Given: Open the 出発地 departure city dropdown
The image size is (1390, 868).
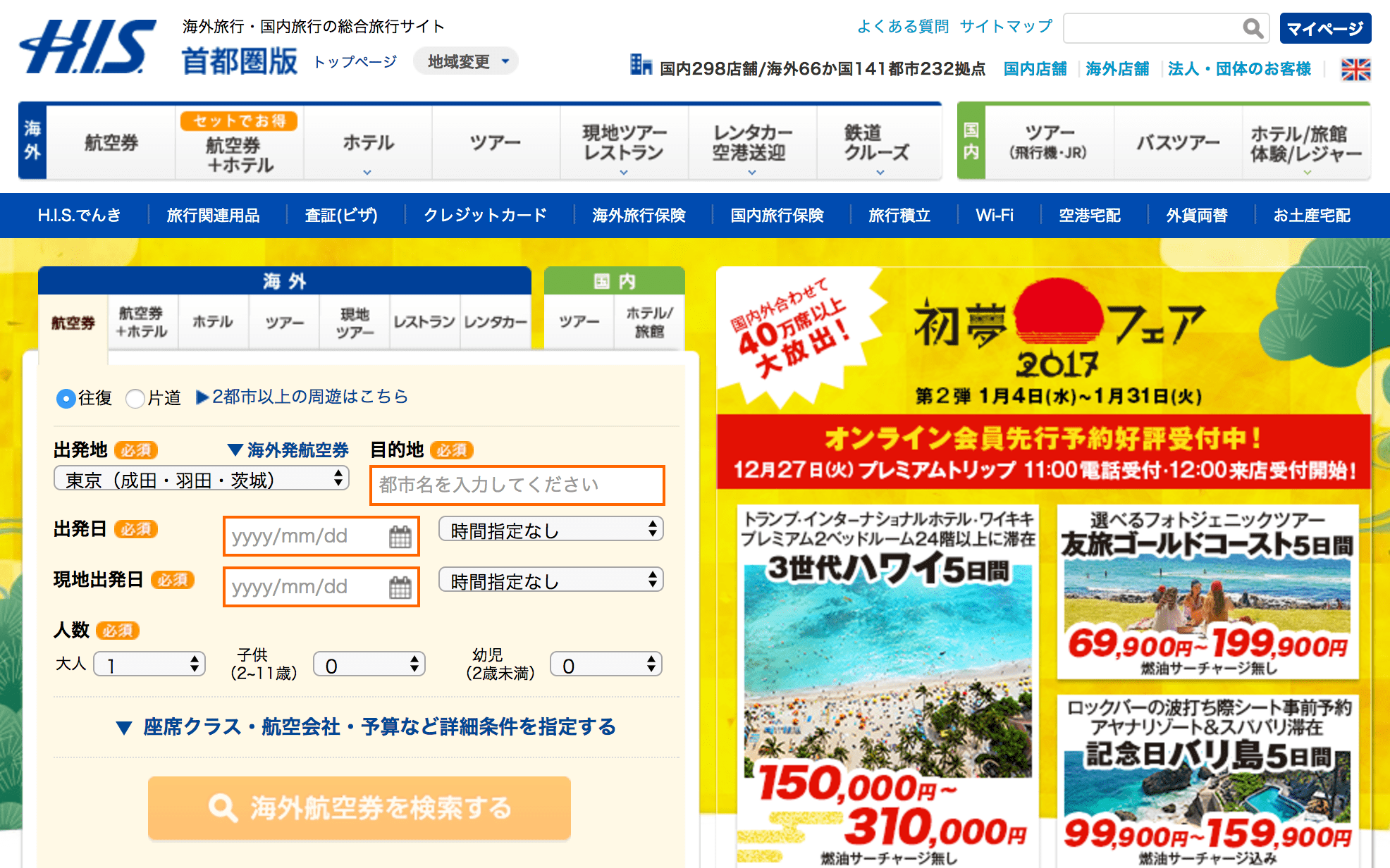Looking at the screenshot, I should tap(201, 478).
